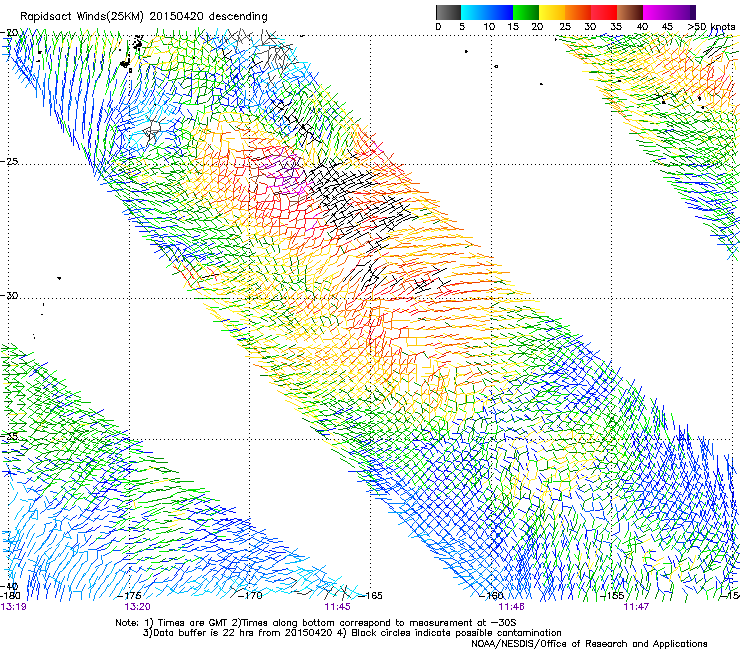Viewport: 740px width, 650px height.
Task: Click the purple '11:47' time label
Action: (636, 607)
